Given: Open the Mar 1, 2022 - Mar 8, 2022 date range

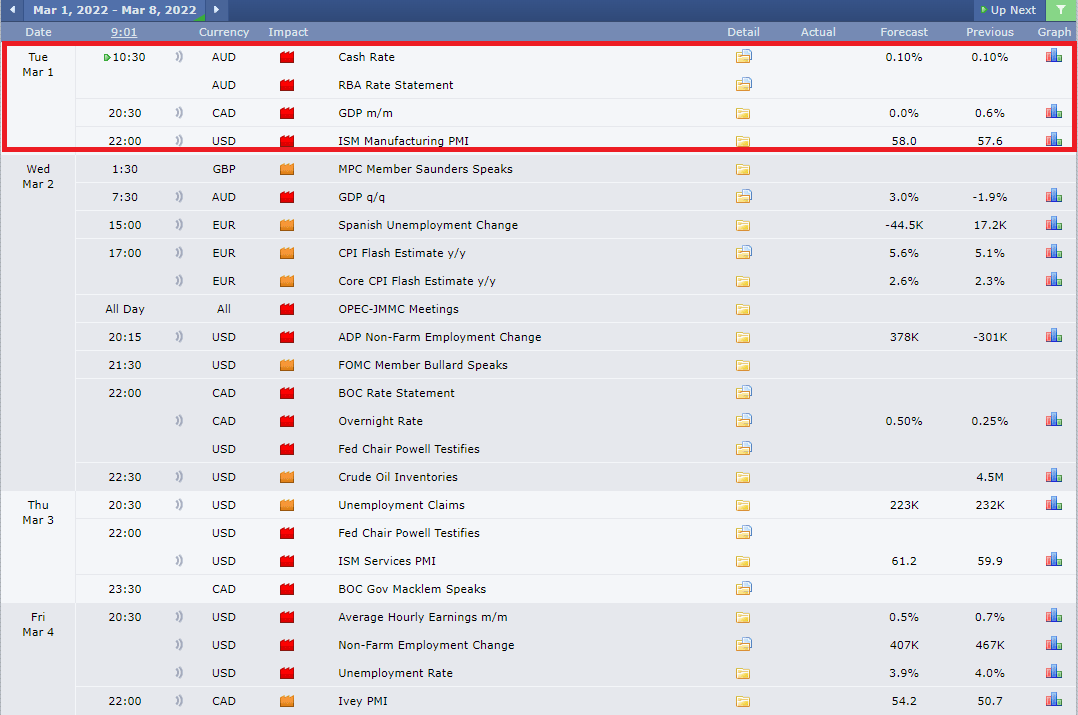Looking at the screenshot, I should pyautogui.click(x=115, y=10).
